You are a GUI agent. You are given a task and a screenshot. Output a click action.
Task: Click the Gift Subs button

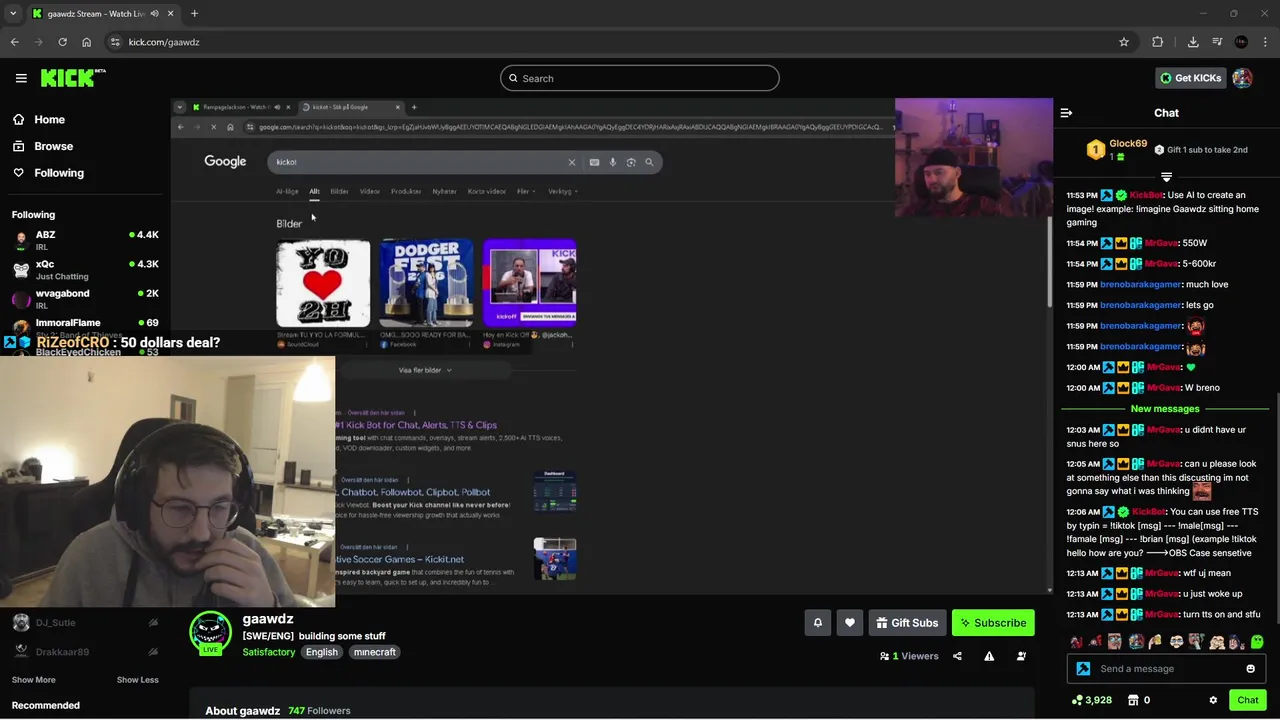[907, 623]
